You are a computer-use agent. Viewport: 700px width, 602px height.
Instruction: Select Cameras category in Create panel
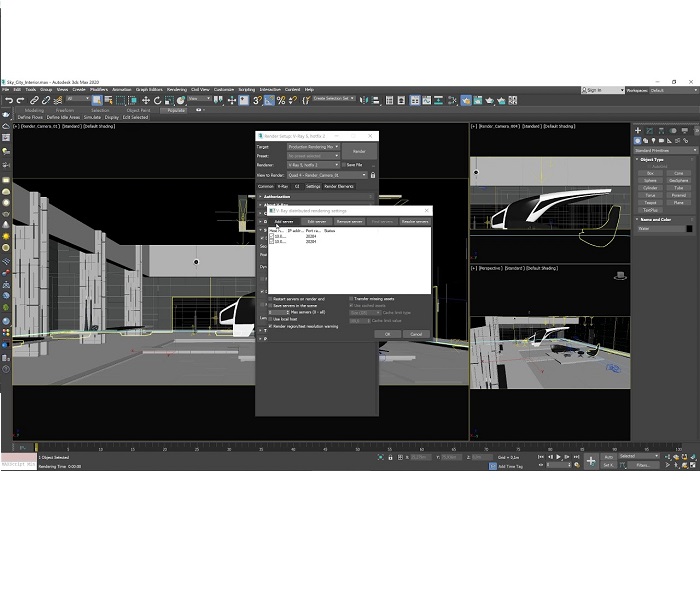click(661, 141)
